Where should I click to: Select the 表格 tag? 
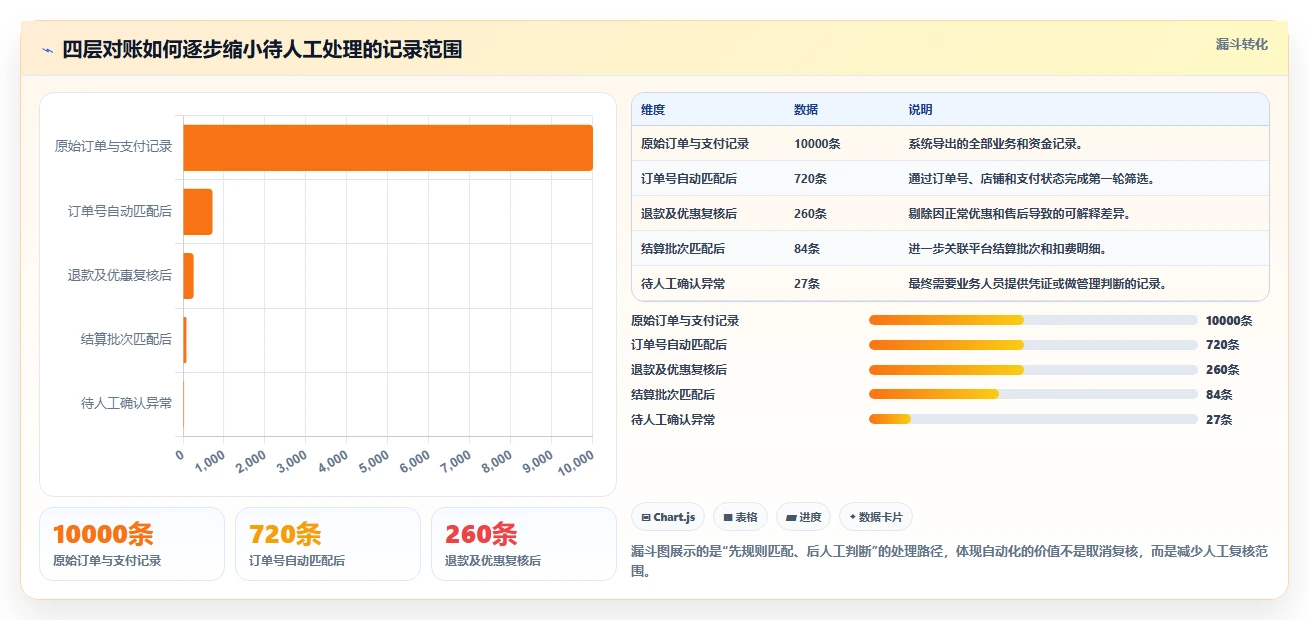[x=741, y=517]
